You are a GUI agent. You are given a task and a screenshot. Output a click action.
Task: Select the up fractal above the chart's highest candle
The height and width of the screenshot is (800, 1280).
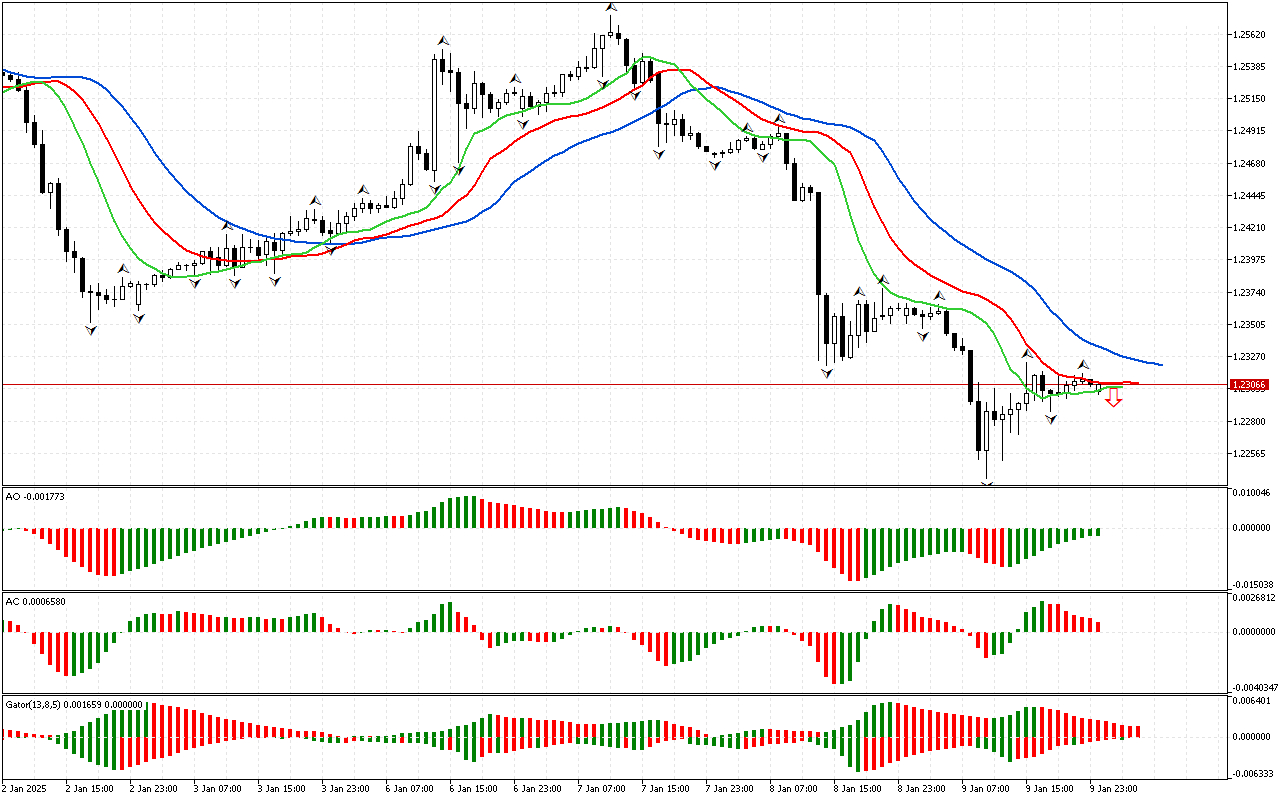(x=610, y=7)
